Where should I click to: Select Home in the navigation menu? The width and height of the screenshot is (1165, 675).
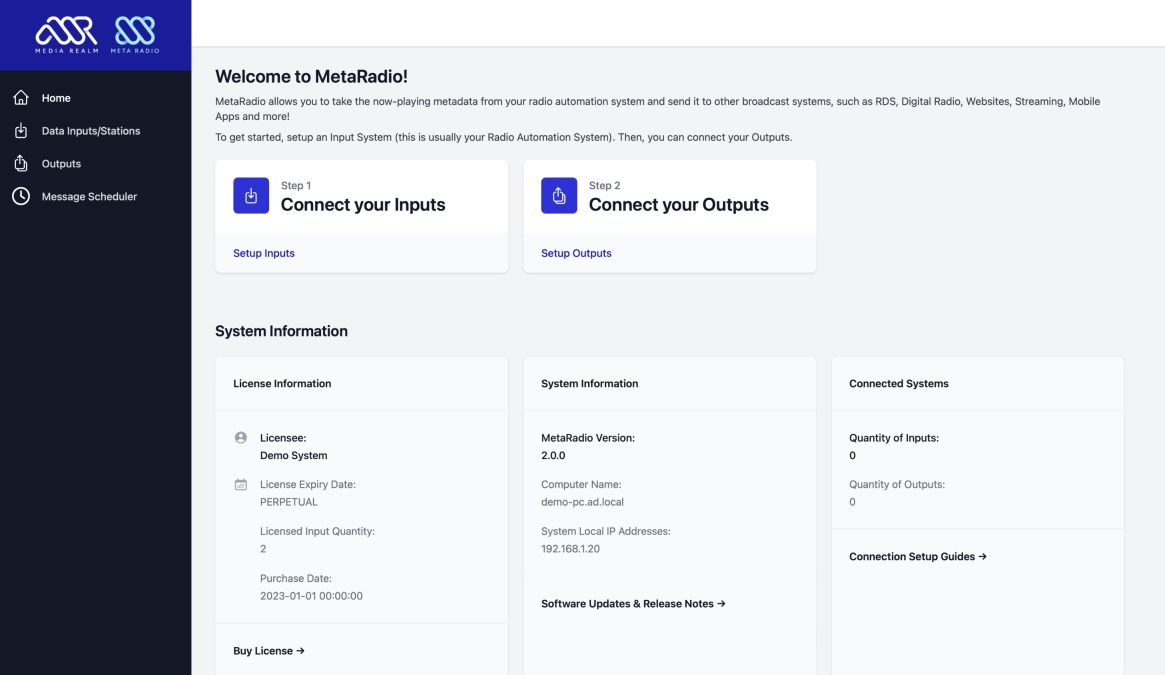click(x=57, y=97)
